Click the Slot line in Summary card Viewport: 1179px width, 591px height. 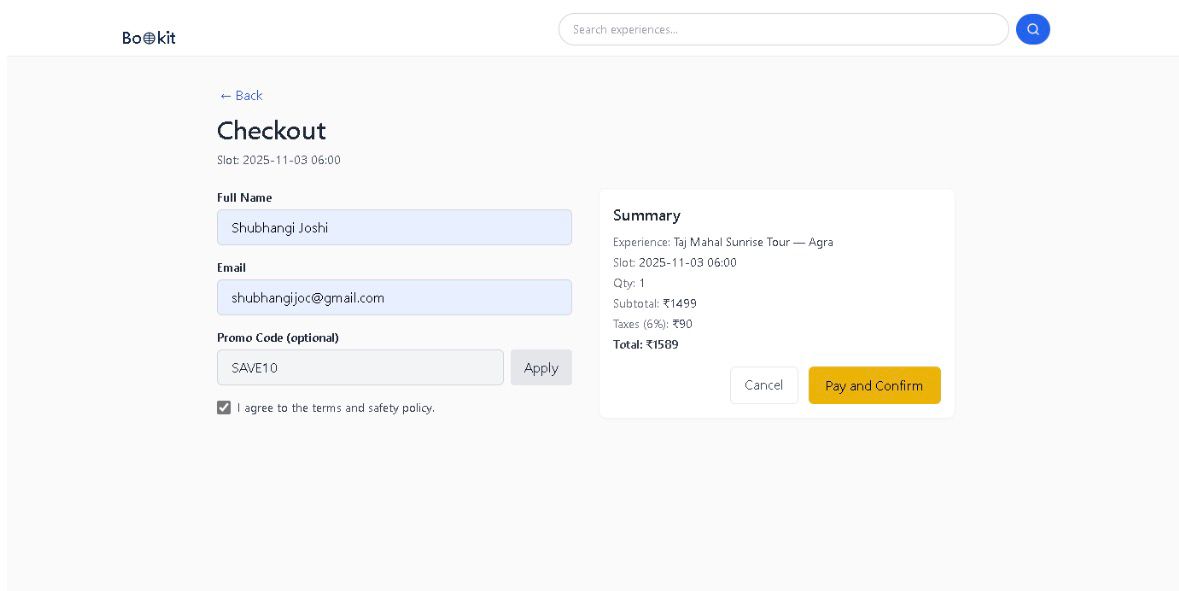[674, 262]
